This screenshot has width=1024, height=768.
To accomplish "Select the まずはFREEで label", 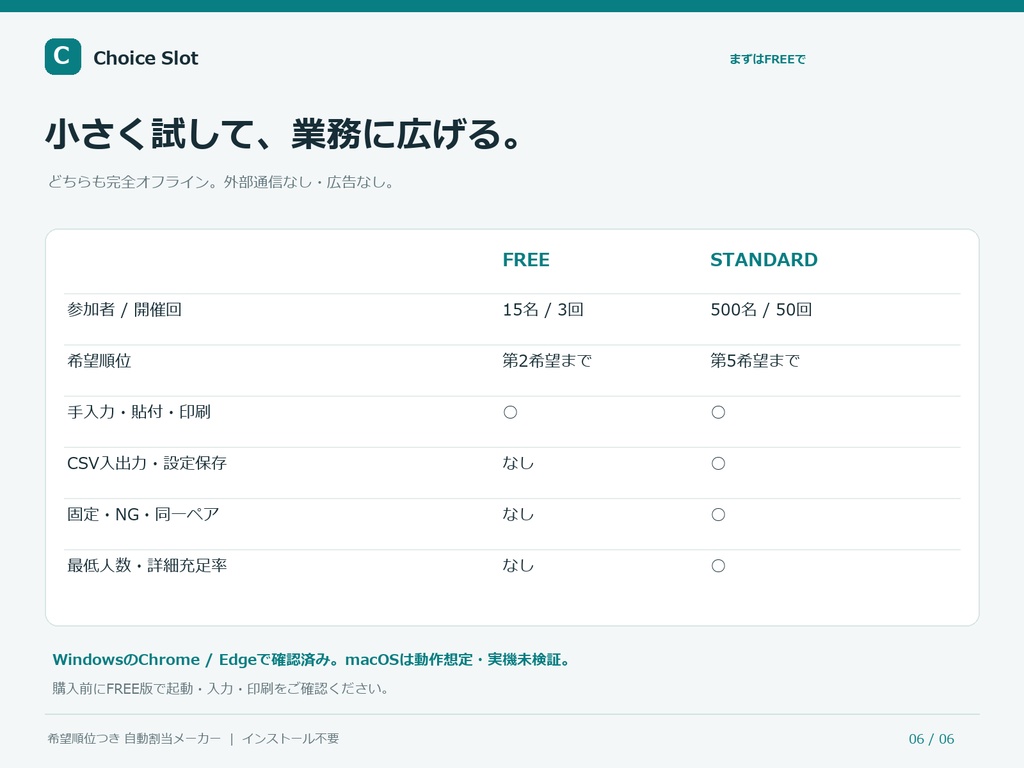I will (767, 59).
